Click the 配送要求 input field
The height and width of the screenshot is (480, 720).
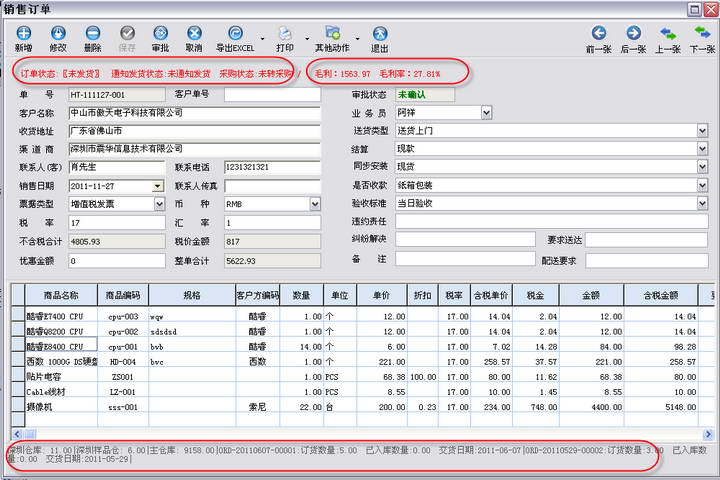pos(647,261)
